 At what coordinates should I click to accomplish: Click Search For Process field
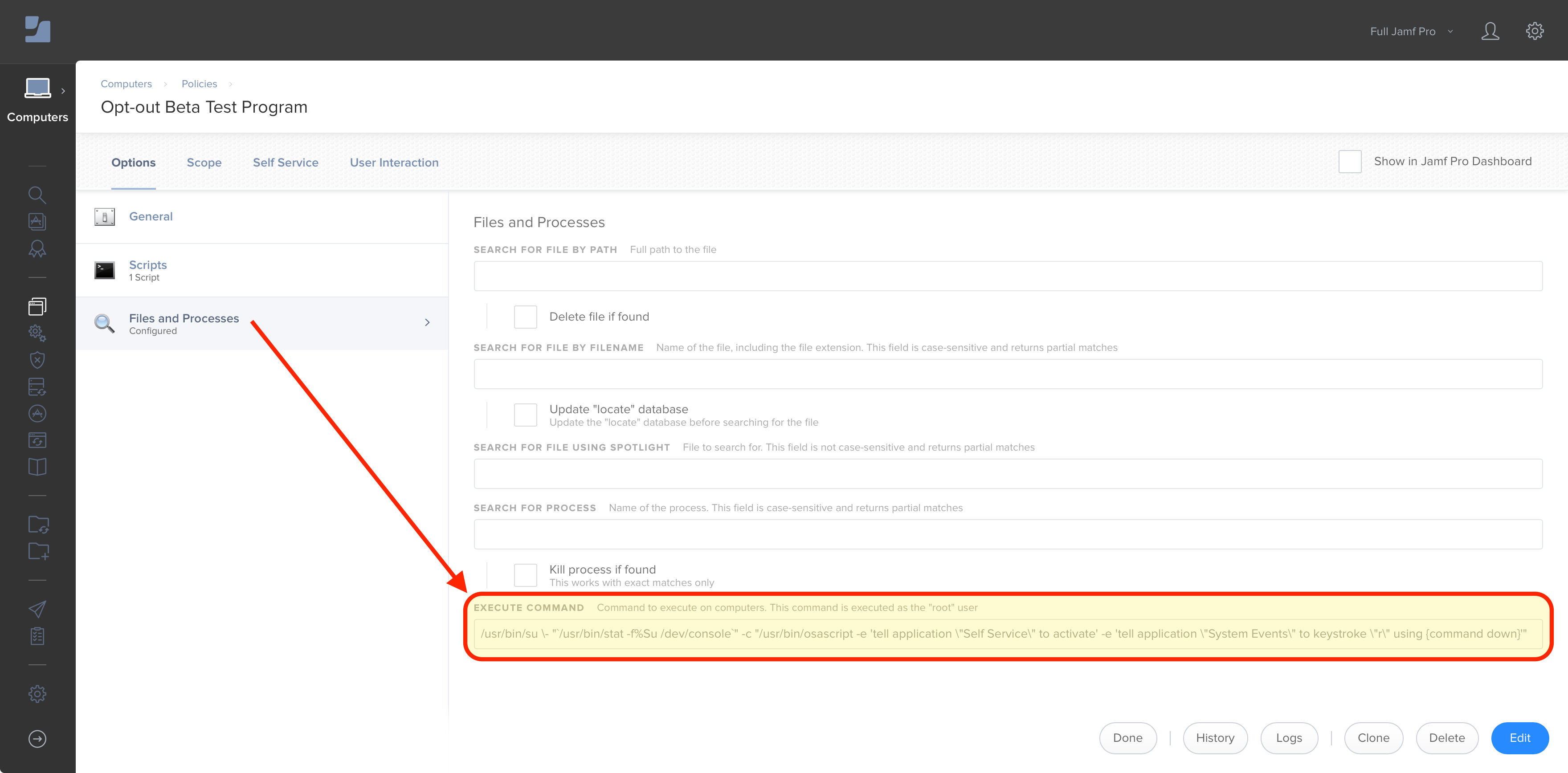click(1008, 534)
